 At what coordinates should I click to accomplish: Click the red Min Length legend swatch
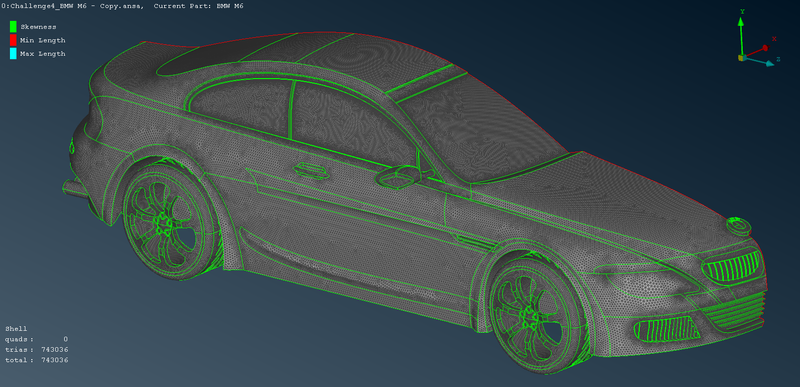13,40
